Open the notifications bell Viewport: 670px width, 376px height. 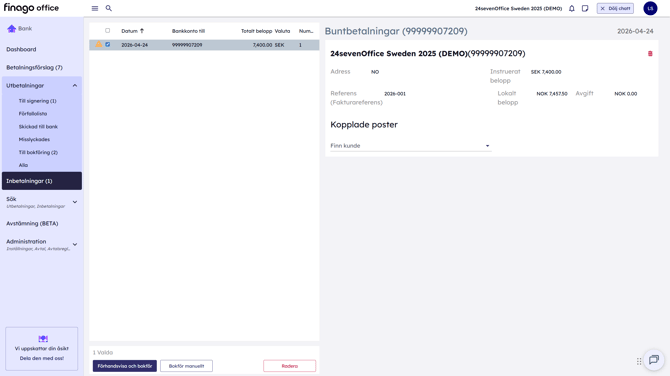572,8
